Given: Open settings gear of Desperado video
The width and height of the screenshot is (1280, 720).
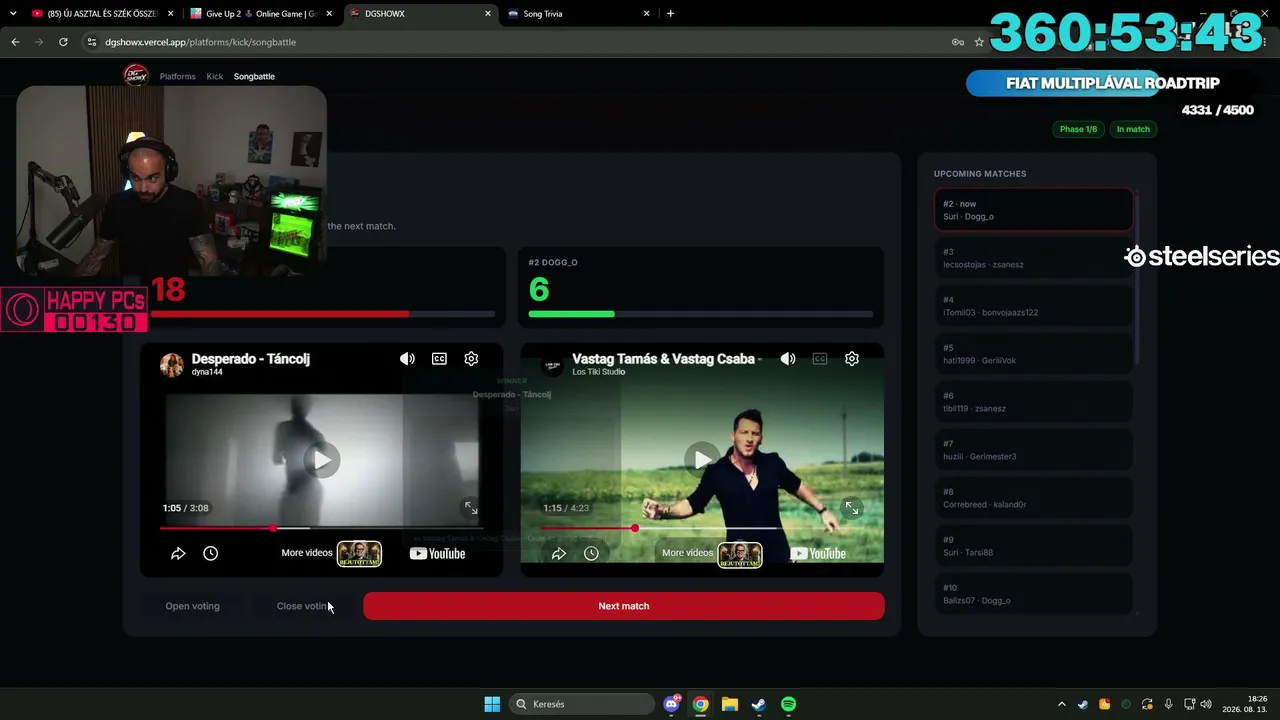Looking at the screenshot, I should [471, 359].
